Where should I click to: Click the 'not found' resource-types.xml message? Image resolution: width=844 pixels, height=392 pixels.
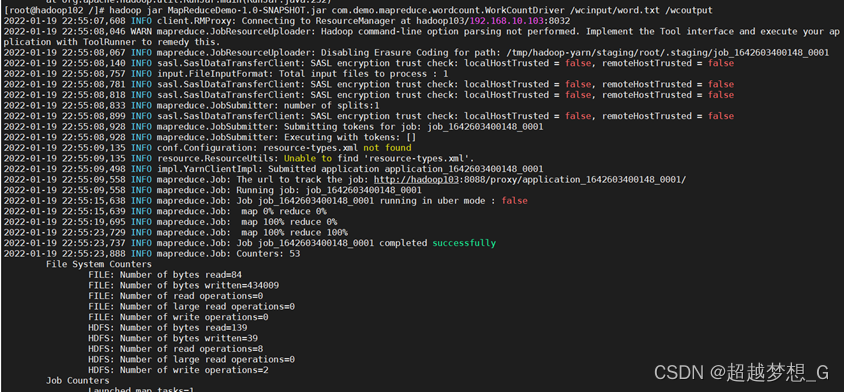point(387,148)
